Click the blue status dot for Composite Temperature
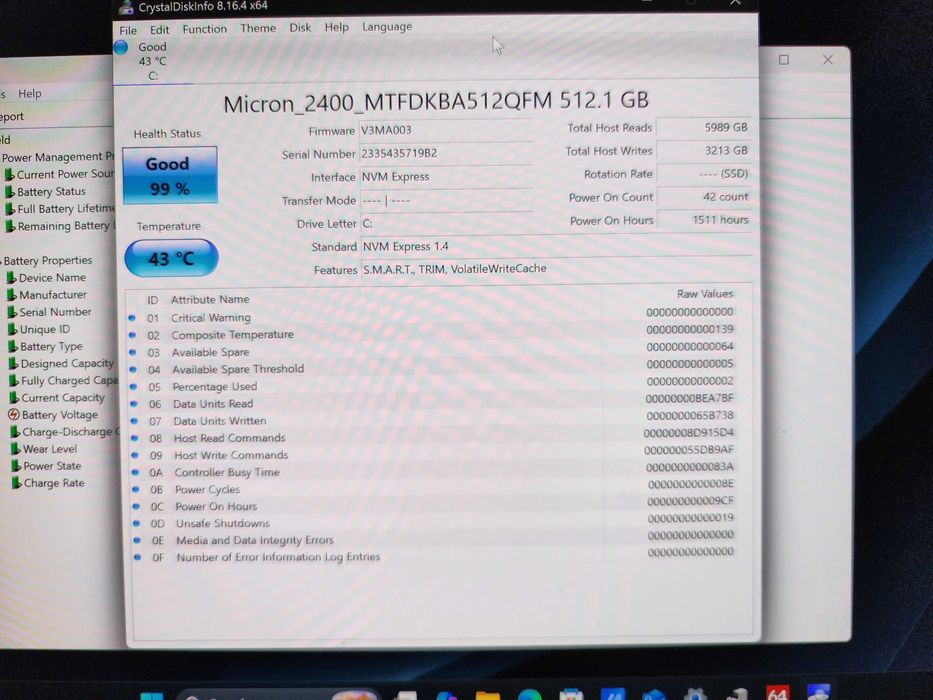The height and width of the screenshot is (700, 933). (132, 335)
